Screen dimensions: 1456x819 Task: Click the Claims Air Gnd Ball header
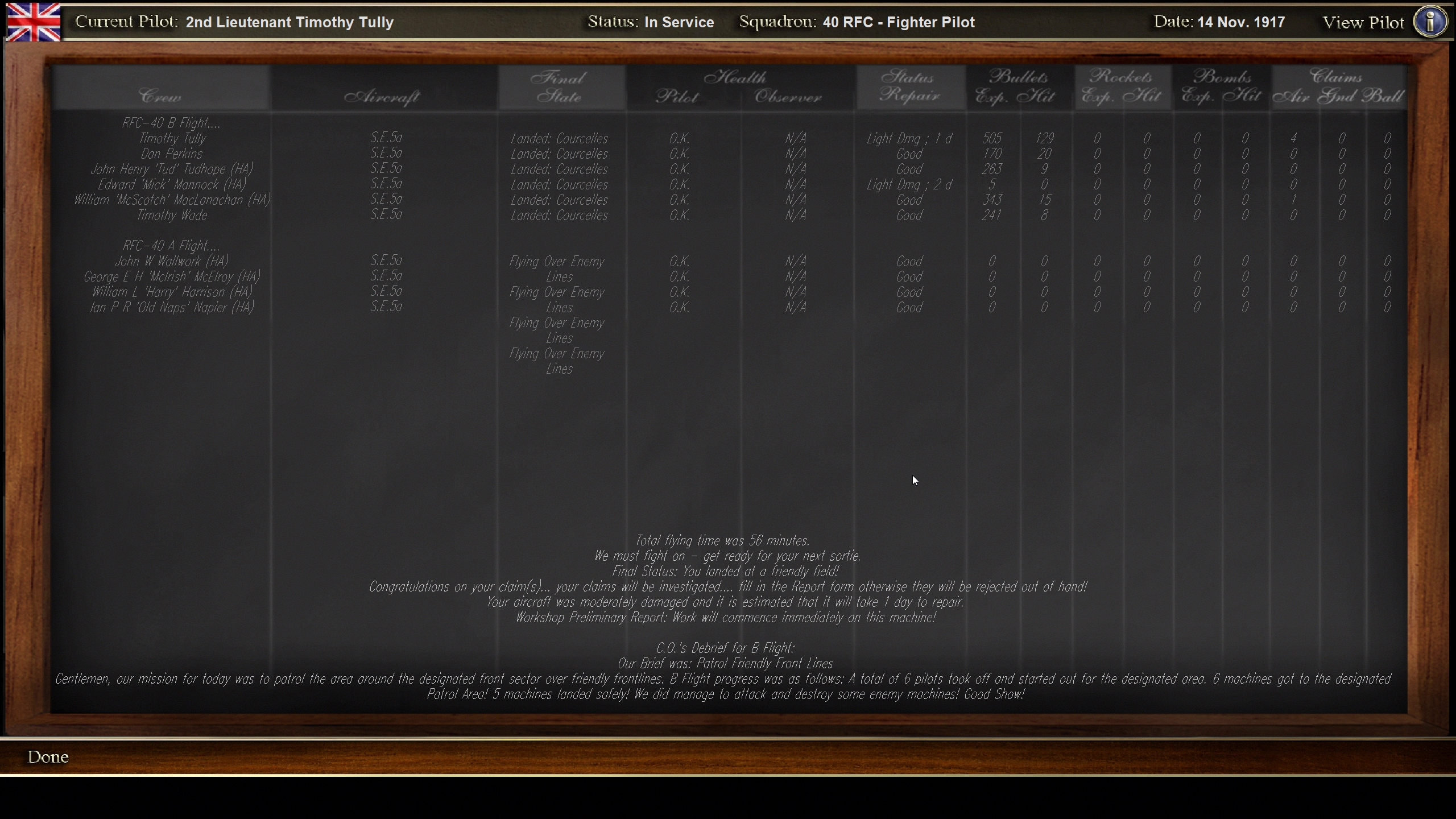click(1337, 86)
